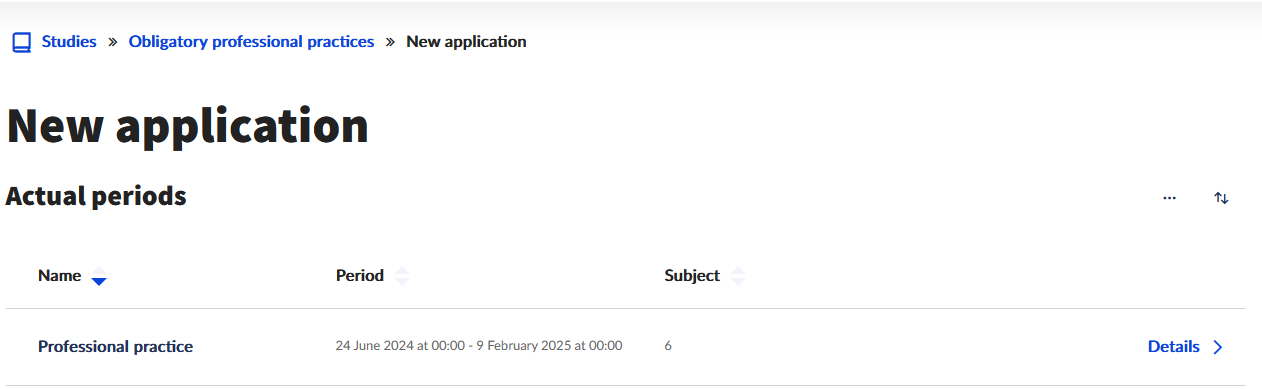Sort table by Subject column header
The image size is (1262, 389).
tap(692, 276)
